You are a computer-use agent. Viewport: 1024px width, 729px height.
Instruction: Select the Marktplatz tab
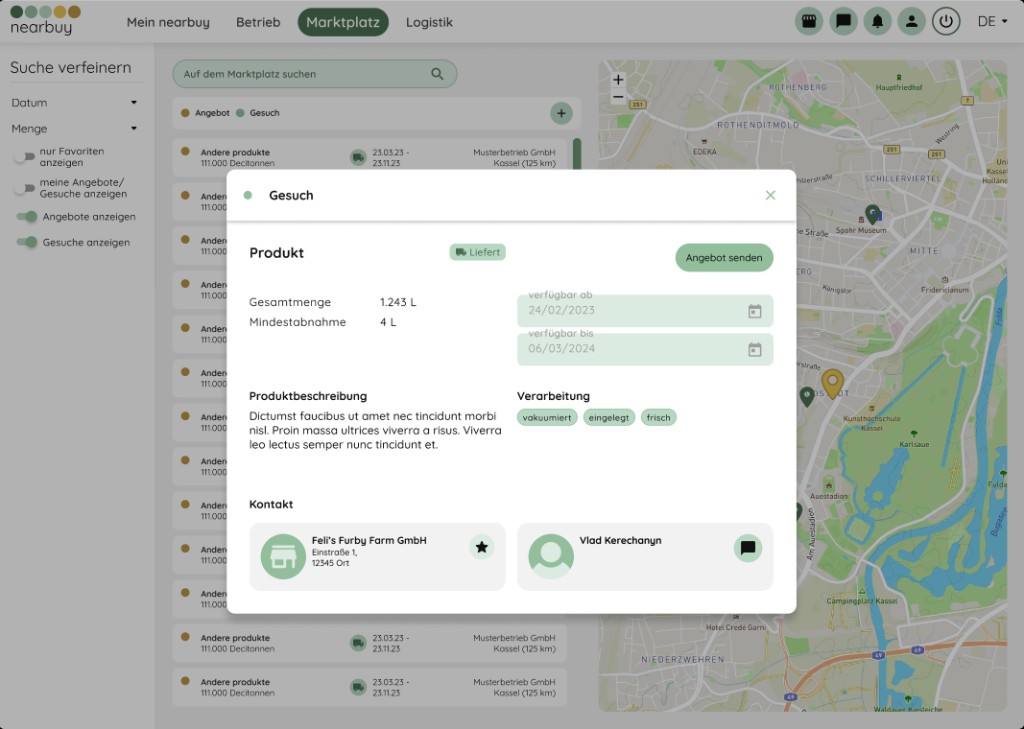click(343, 22)
